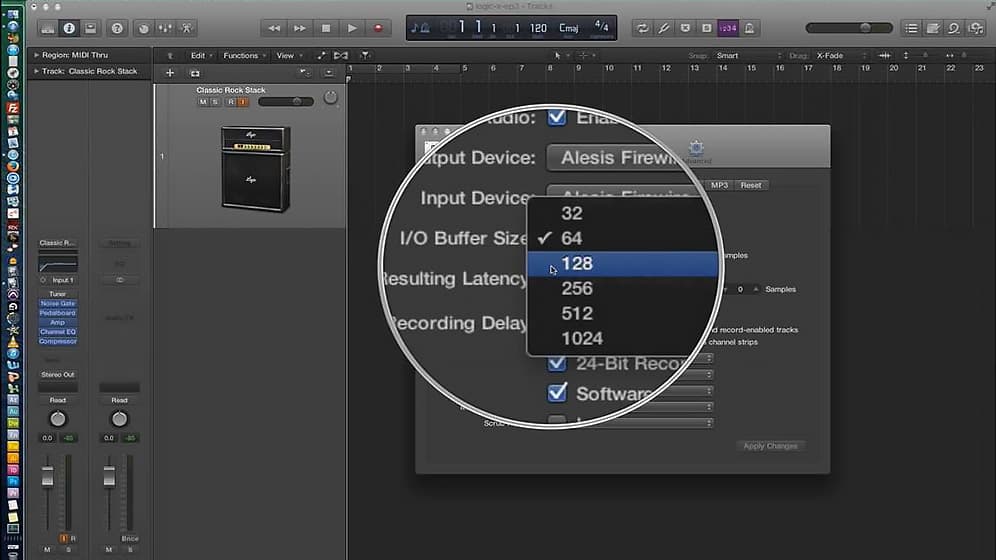The width and height of the screenshot is (996, 560).
Task: Toggle the Replace mode icon
Action: pos(685,28)
